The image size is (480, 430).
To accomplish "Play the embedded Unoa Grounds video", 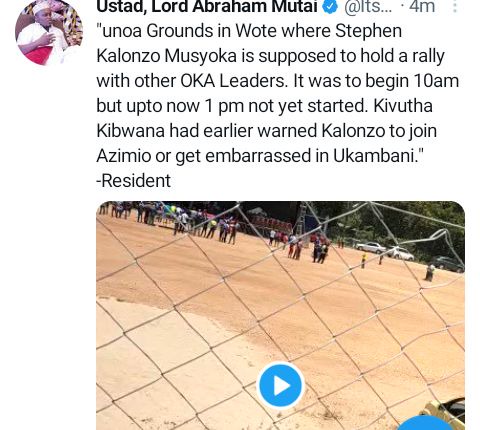I will (281, 386).
